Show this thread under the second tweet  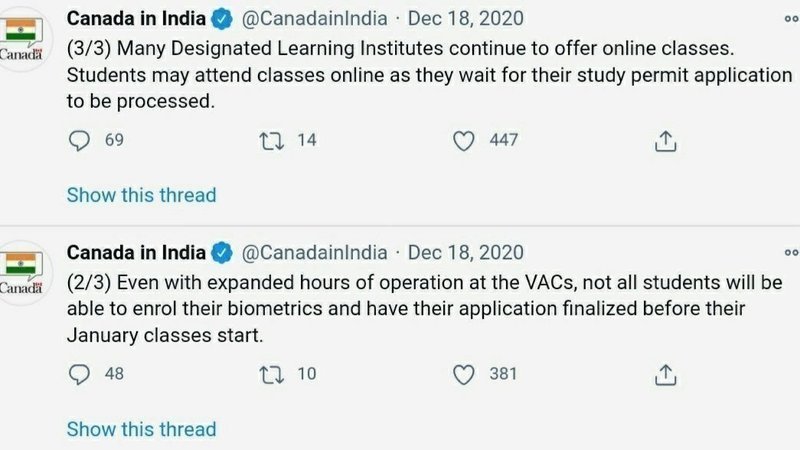click(141, 429)
